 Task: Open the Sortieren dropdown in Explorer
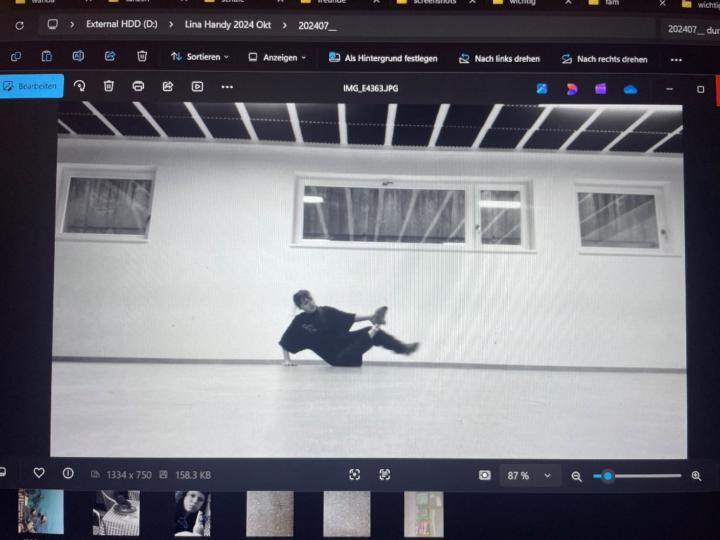pyautogui.click(x=200, y=58)
